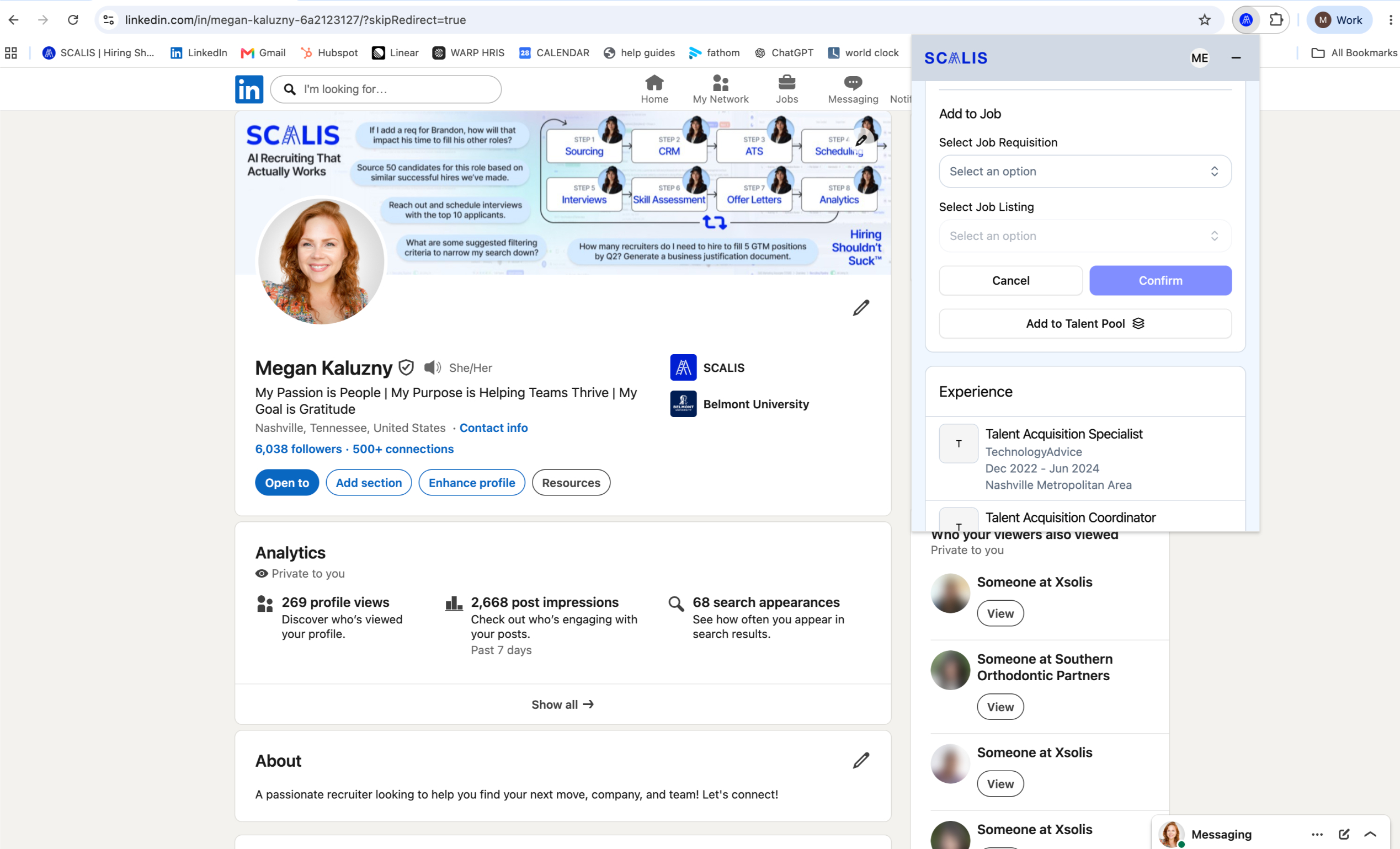This screenshot has width=1400, height=849.
Task: Open My Network in LinkedIn nav
Action: click(721, 89)
